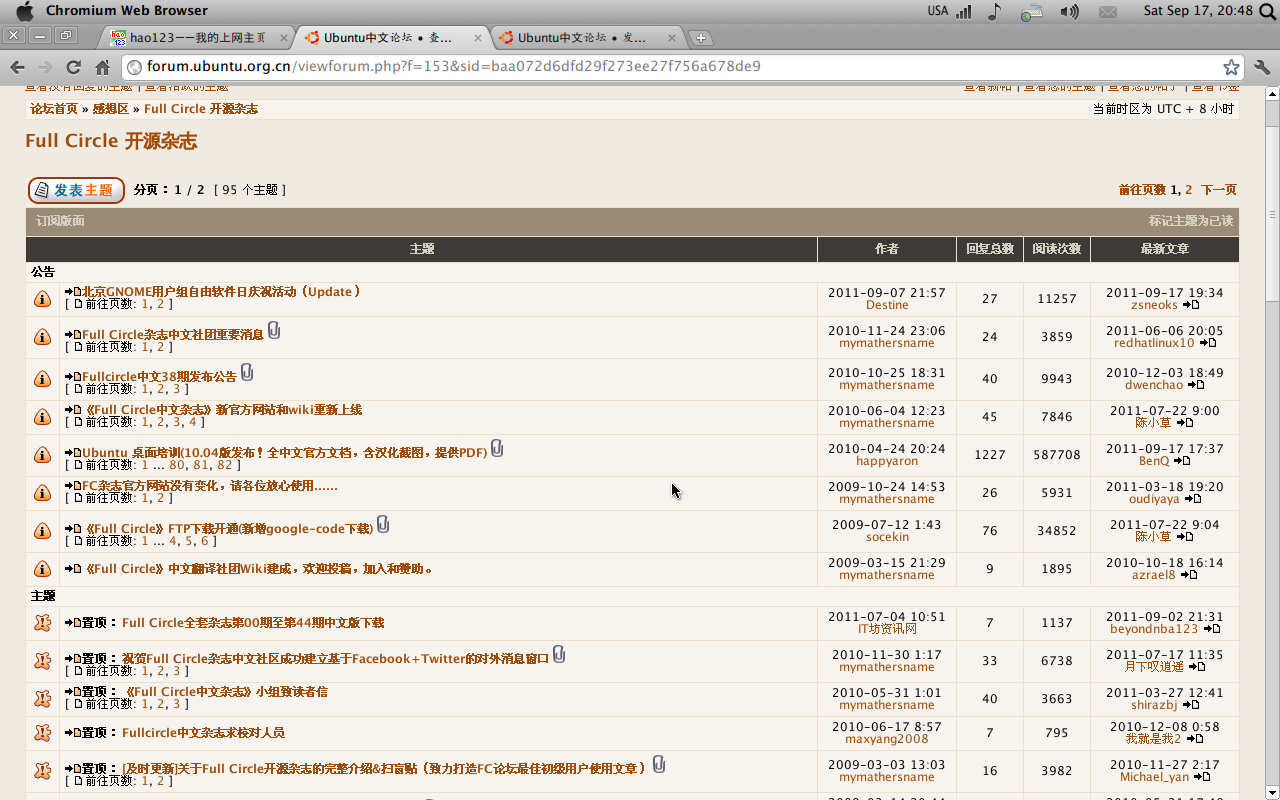
Task: Click the browser forward arrow
Action: 45,67
